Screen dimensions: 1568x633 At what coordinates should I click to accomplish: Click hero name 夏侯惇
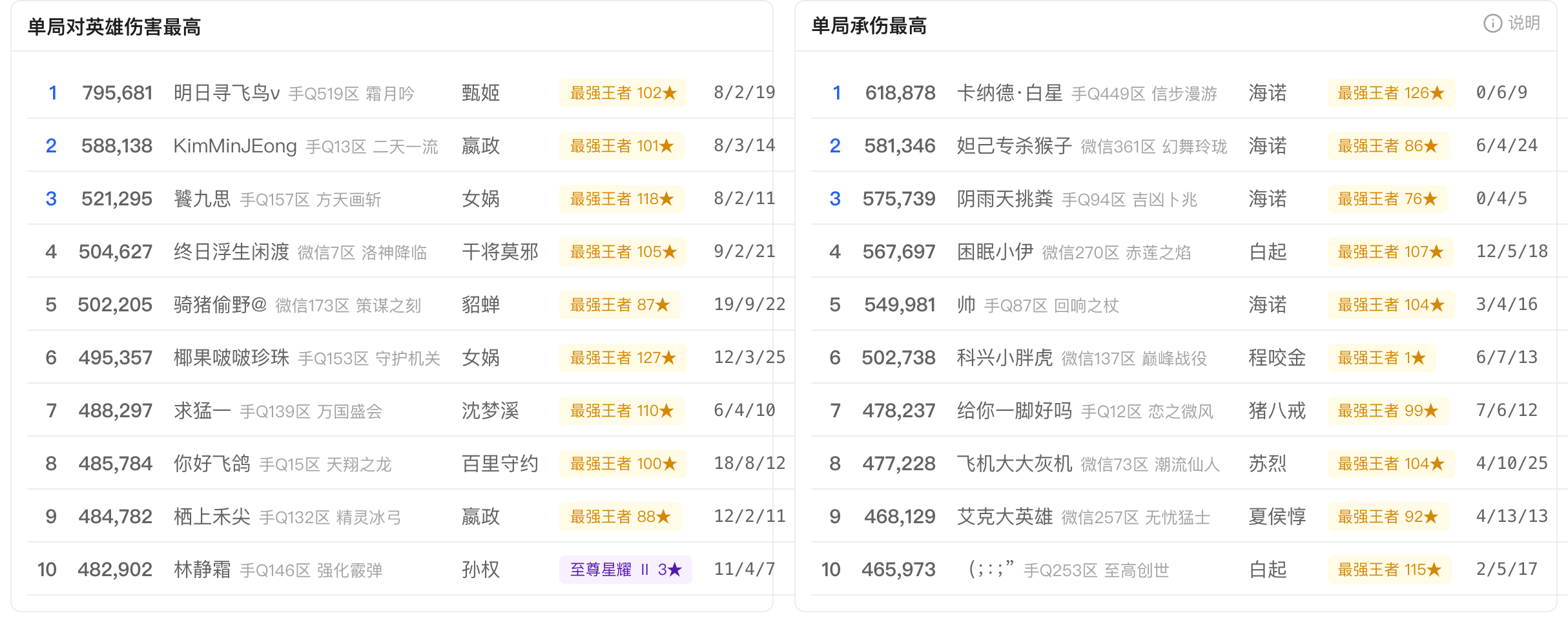coord(1277,517)
